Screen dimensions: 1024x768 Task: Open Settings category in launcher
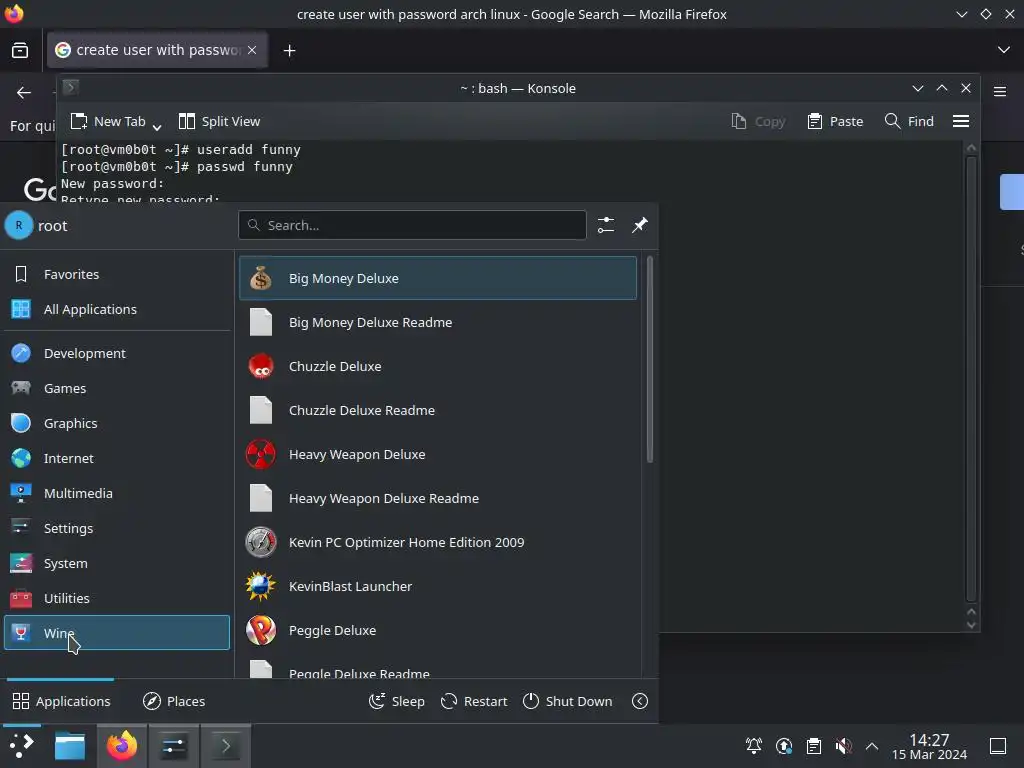tap(117, 528)
